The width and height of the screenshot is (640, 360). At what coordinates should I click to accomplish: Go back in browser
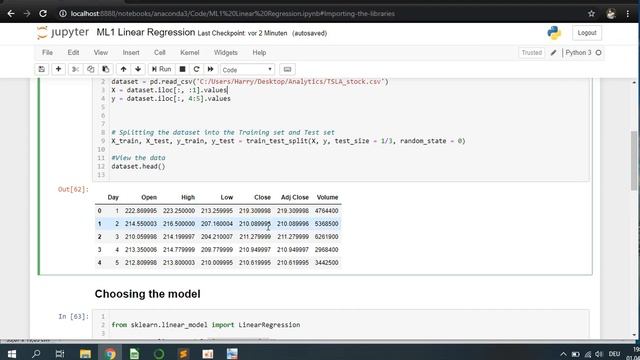tap(11, 13)
